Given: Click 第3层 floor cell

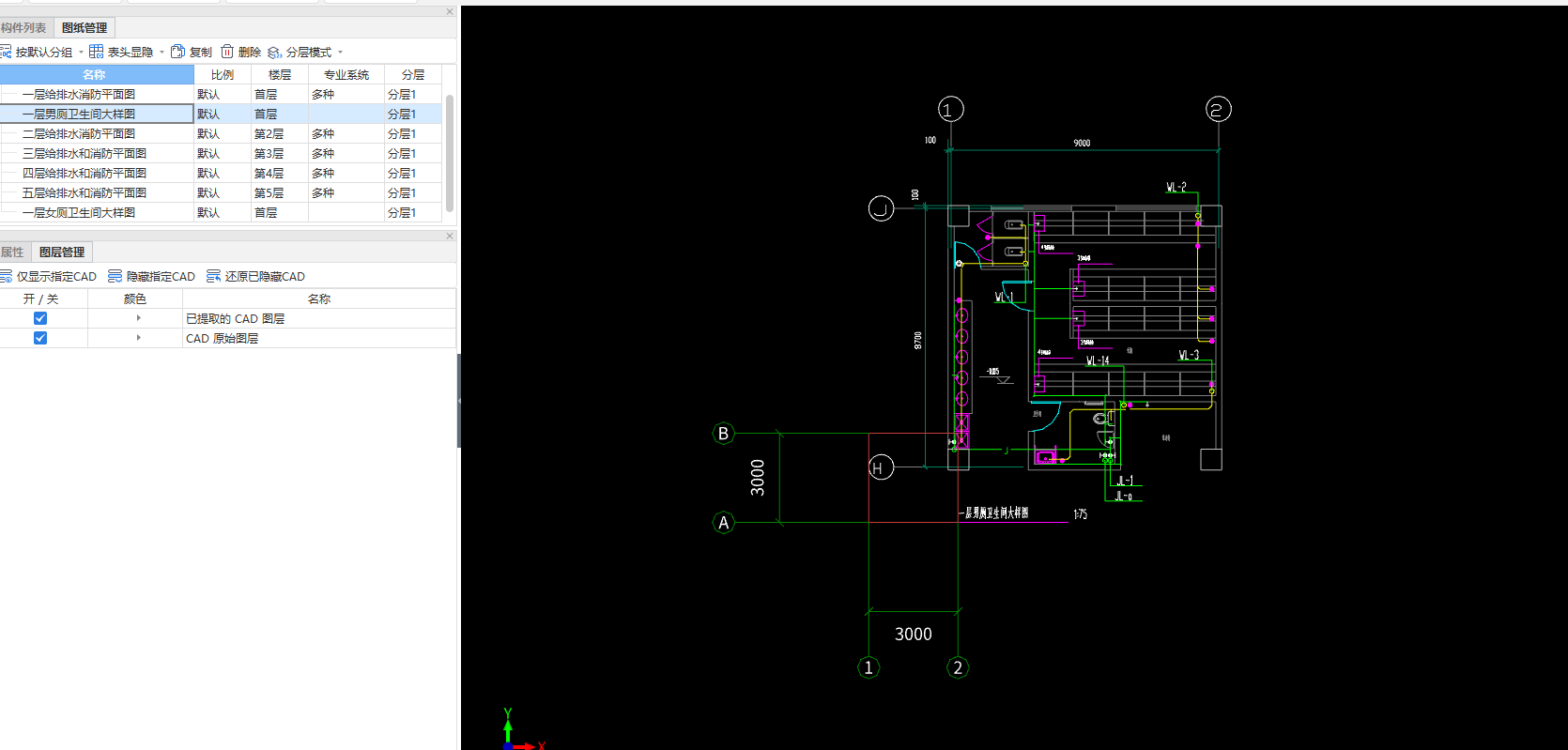Looking at the screenshot, I should tap(280, 154).
